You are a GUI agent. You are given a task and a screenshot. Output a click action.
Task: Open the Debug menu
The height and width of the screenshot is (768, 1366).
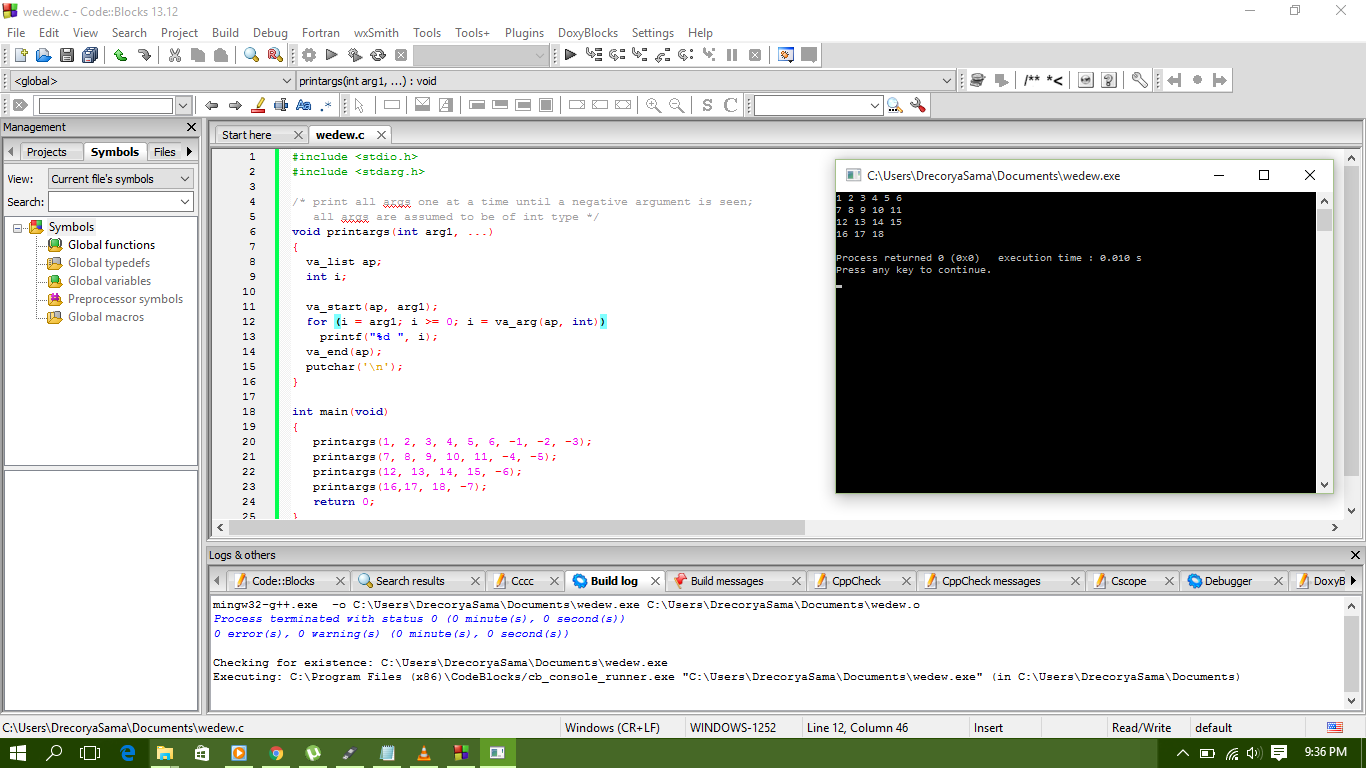pyautogui.click(x=270, y=33)
